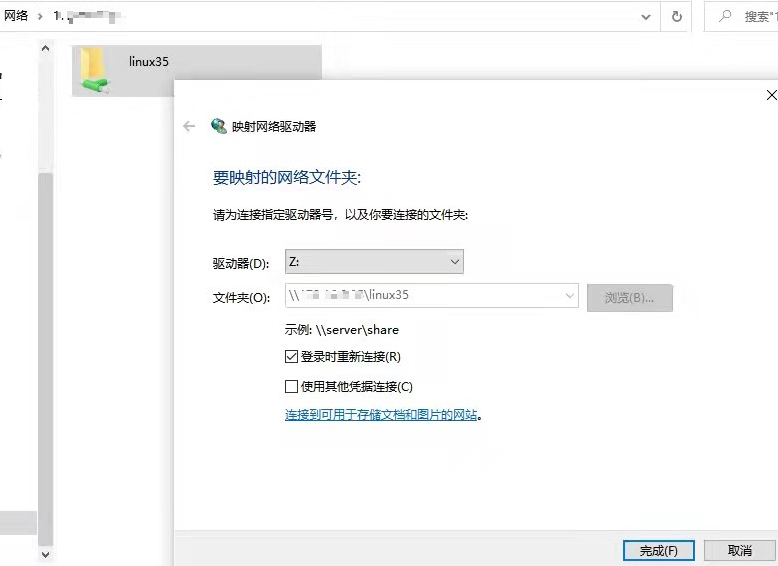Viewport: 778px width, 566px height.
Task: Click the scroll up arrow in left pane
Action: click(x=45, y=48)
